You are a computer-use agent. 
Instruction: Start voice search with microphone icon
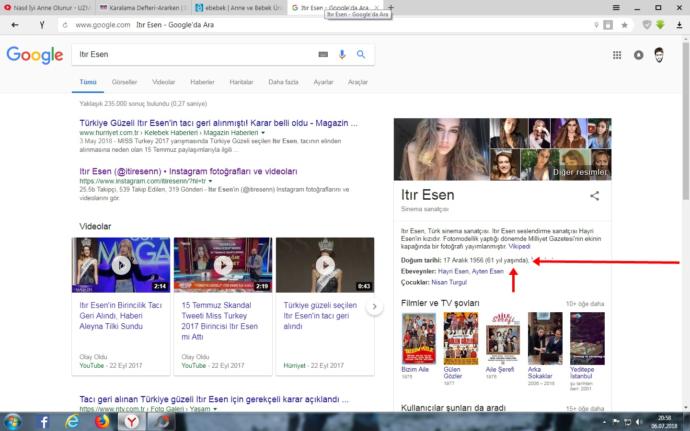click(x=342, y=54)
